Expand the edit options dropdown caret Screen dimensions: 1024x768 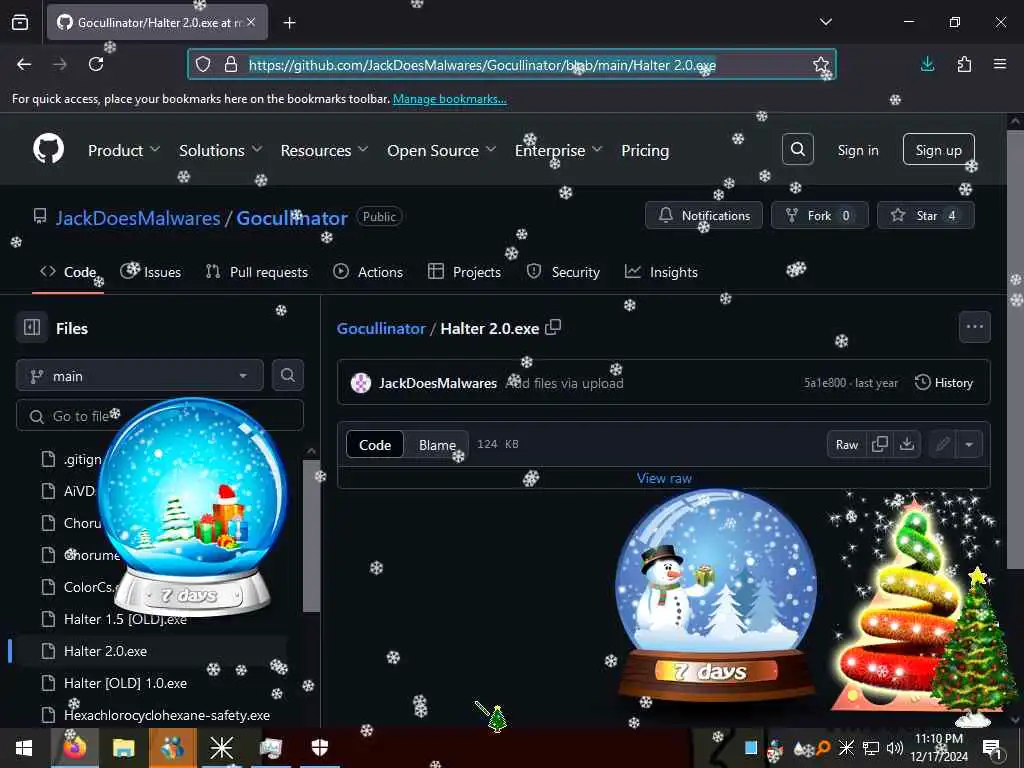point(969,445)
